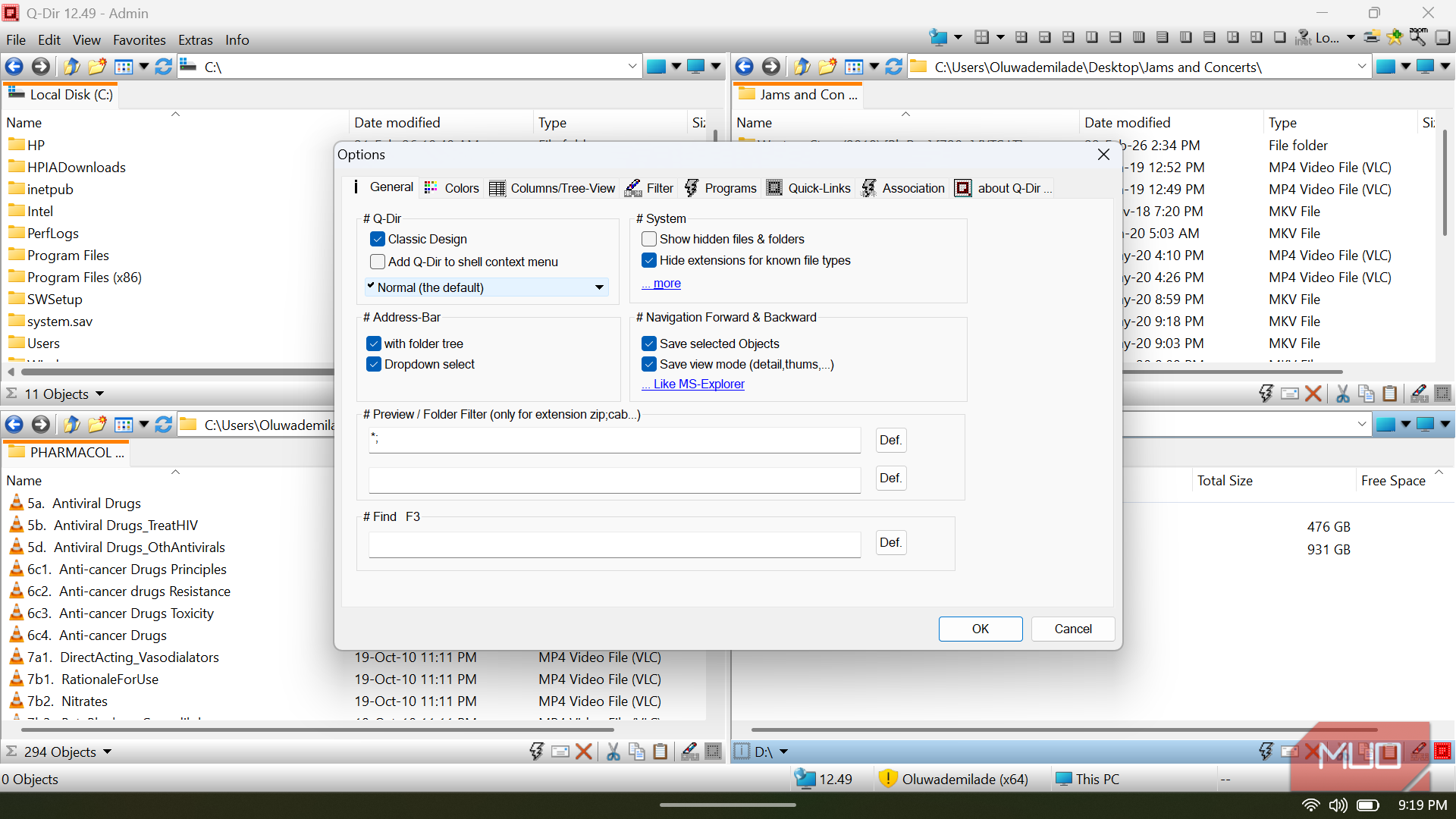Toggle Hide extensions for known file types
The width and height of the screenshot is (1456, 819).
tap(649, 260)
